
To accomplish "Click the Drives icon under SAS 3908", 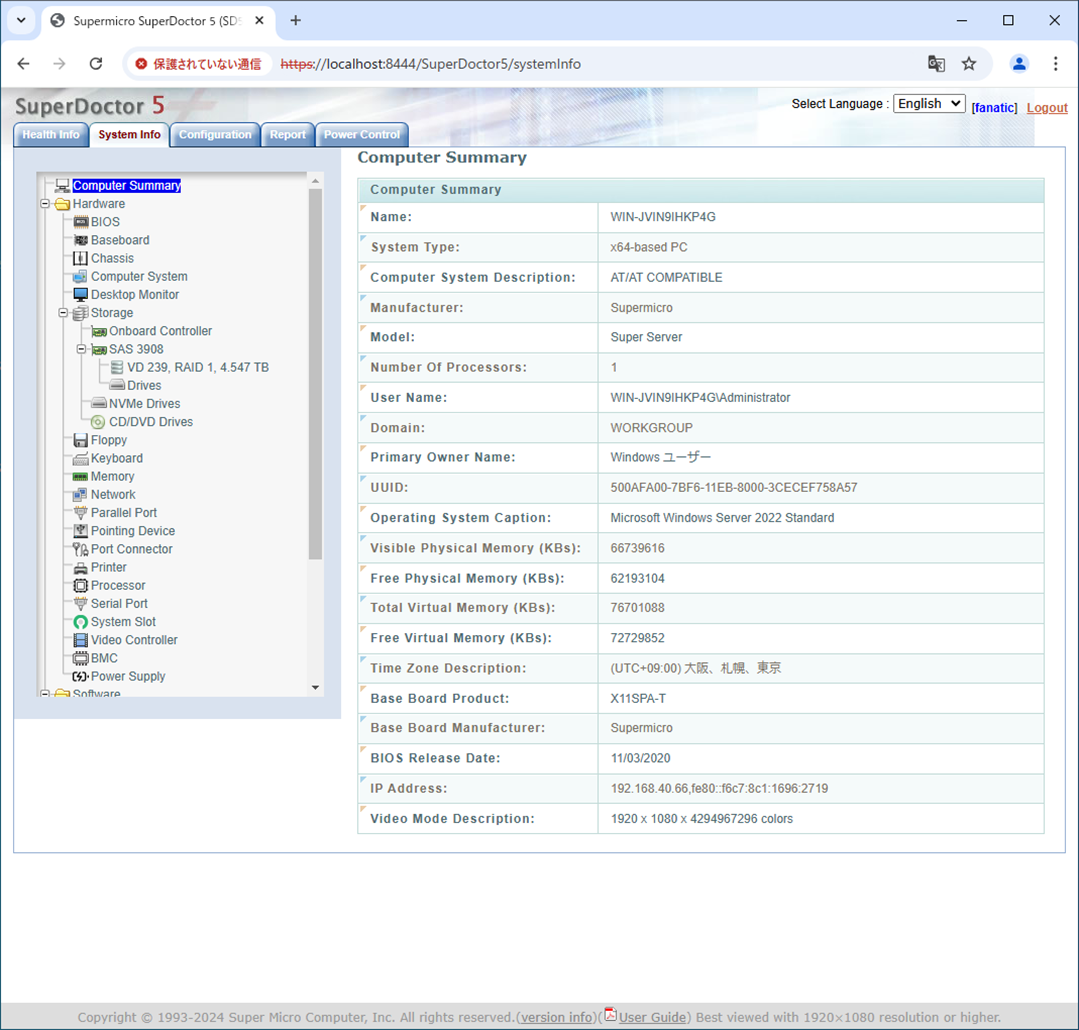I will pyautogui.click(x=117, y=385).
